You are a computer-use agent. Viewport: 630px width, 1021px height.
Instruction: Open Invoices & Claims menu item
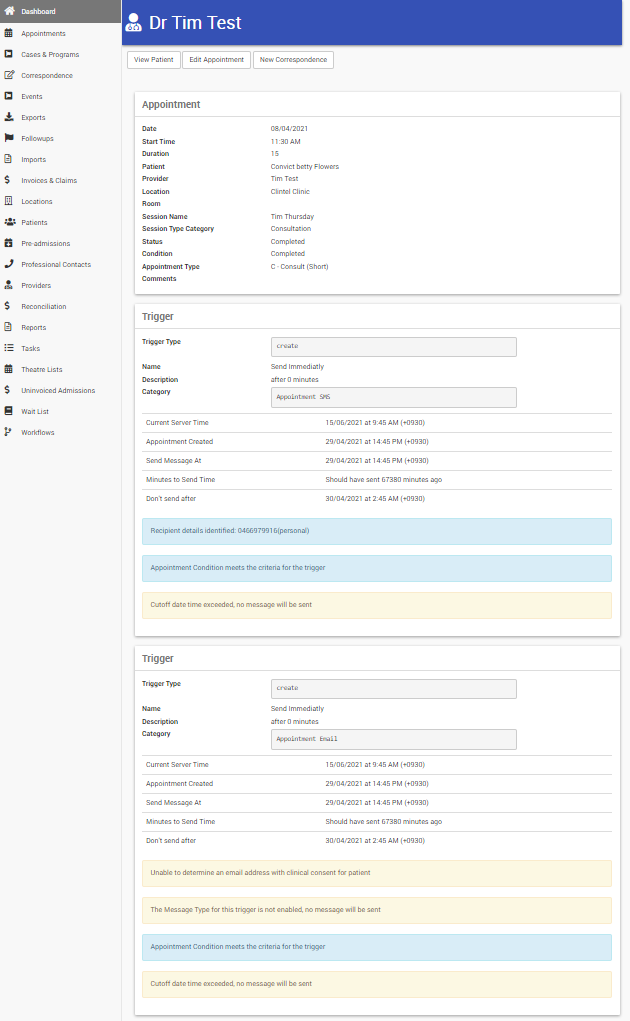coord(49,180)
